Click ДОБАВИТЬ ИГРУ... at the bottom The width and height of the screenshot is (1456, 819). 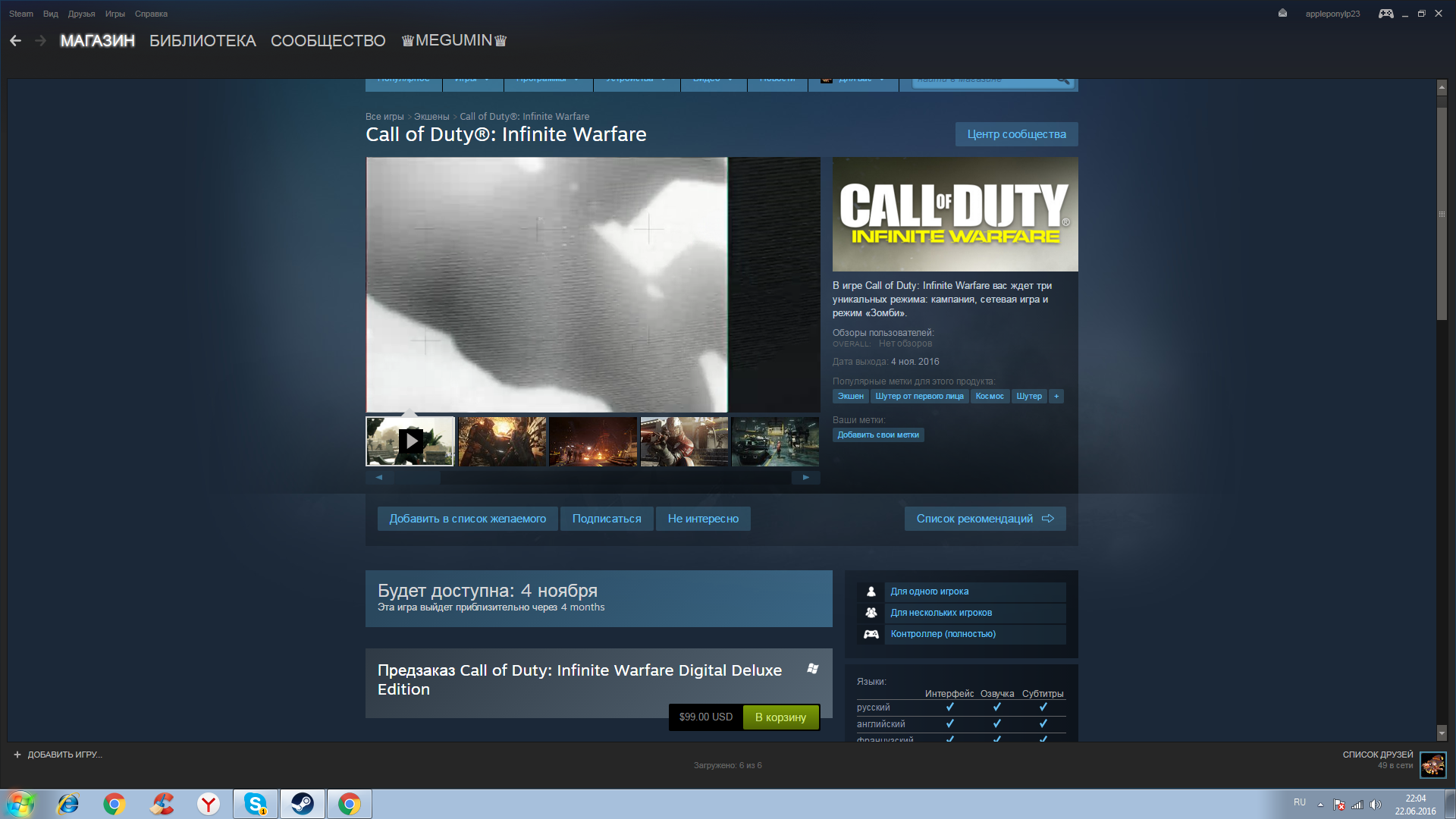(64, 755)
